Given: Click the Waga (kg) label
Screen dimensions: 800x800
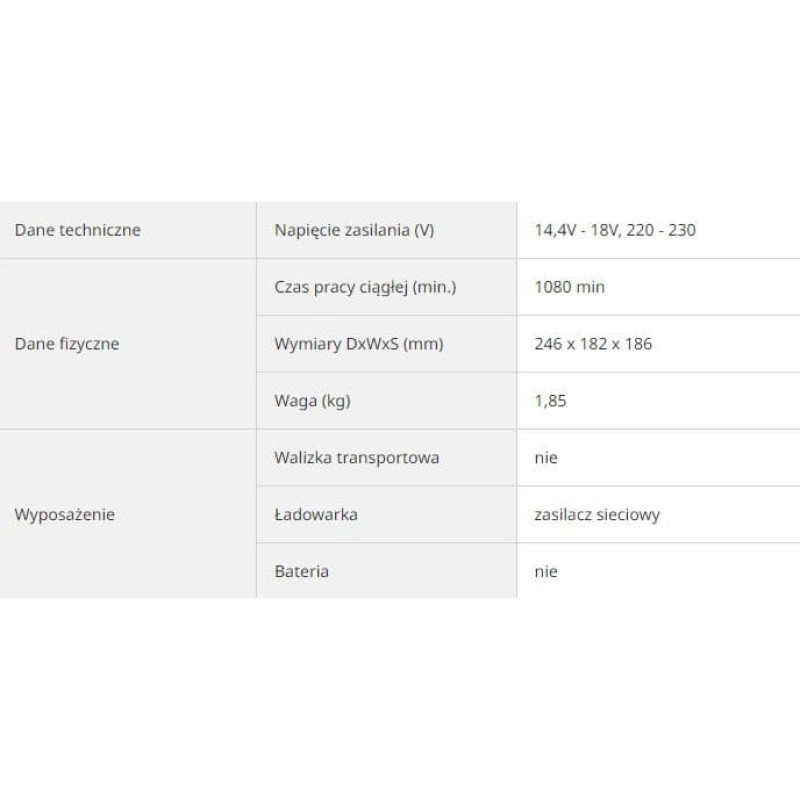Looking at the screenshot, I should point(312,401).
